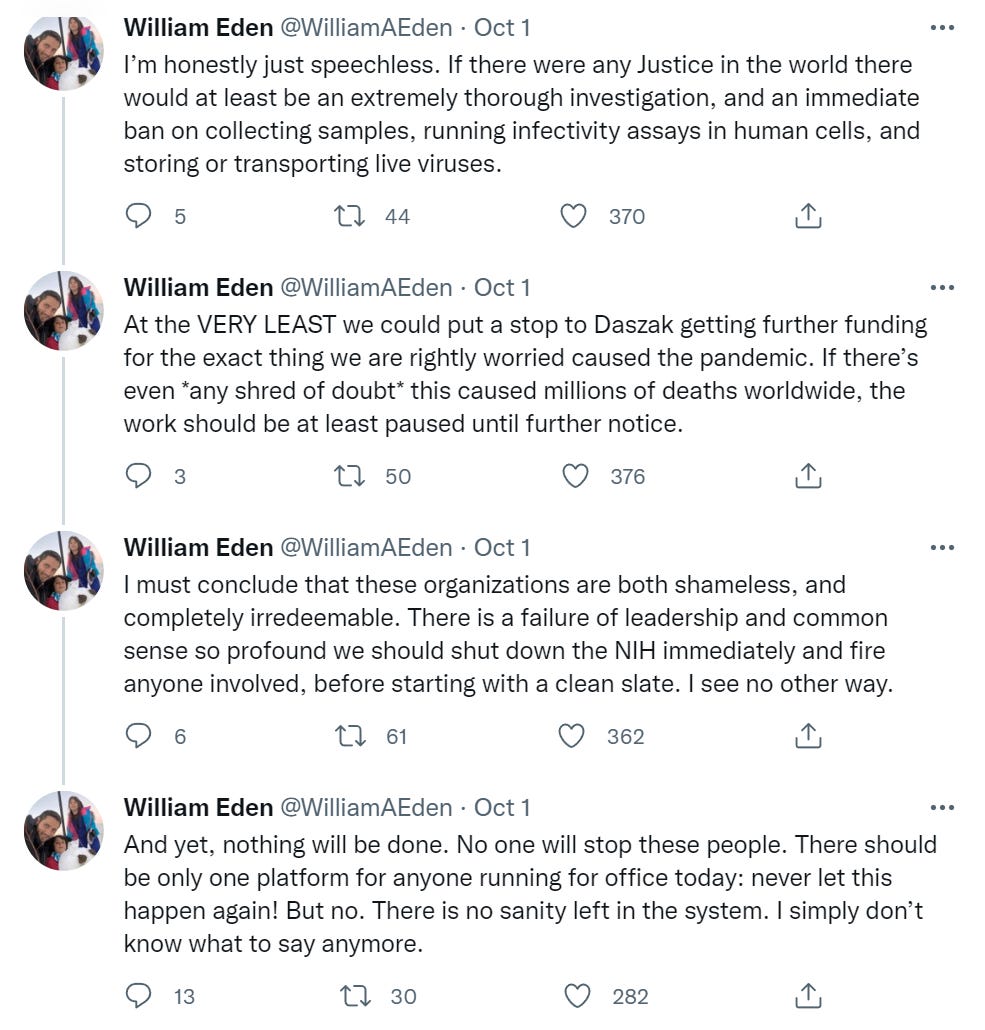This screenshot has width=985, height=1030.
Task: Click @WilliamAEden handle on last tweet
Action: [365, 807]
